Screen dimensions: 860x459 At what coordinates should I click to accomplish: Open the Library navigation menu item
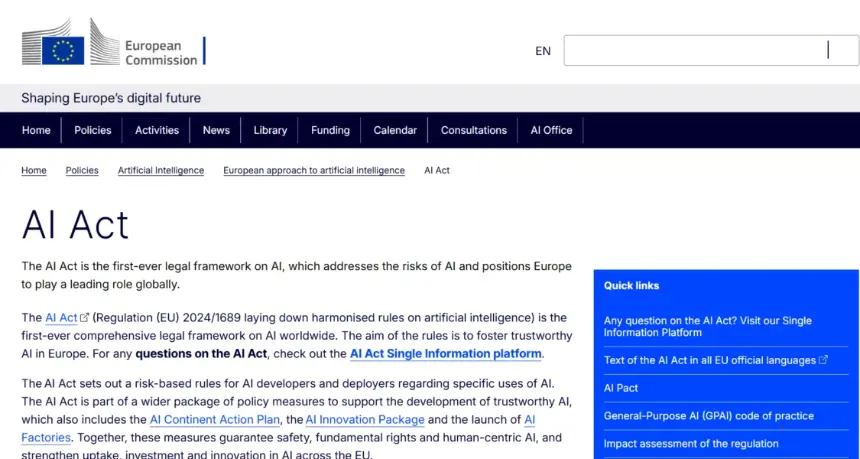click(270, 130)
